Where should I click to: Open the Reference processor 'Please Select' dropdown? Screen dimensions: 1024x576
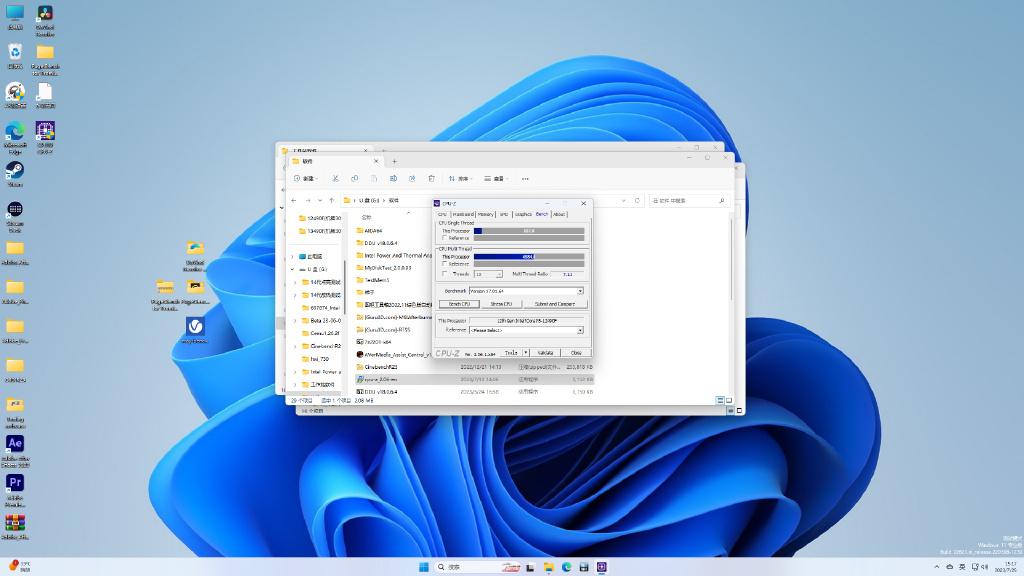[579, 330]
